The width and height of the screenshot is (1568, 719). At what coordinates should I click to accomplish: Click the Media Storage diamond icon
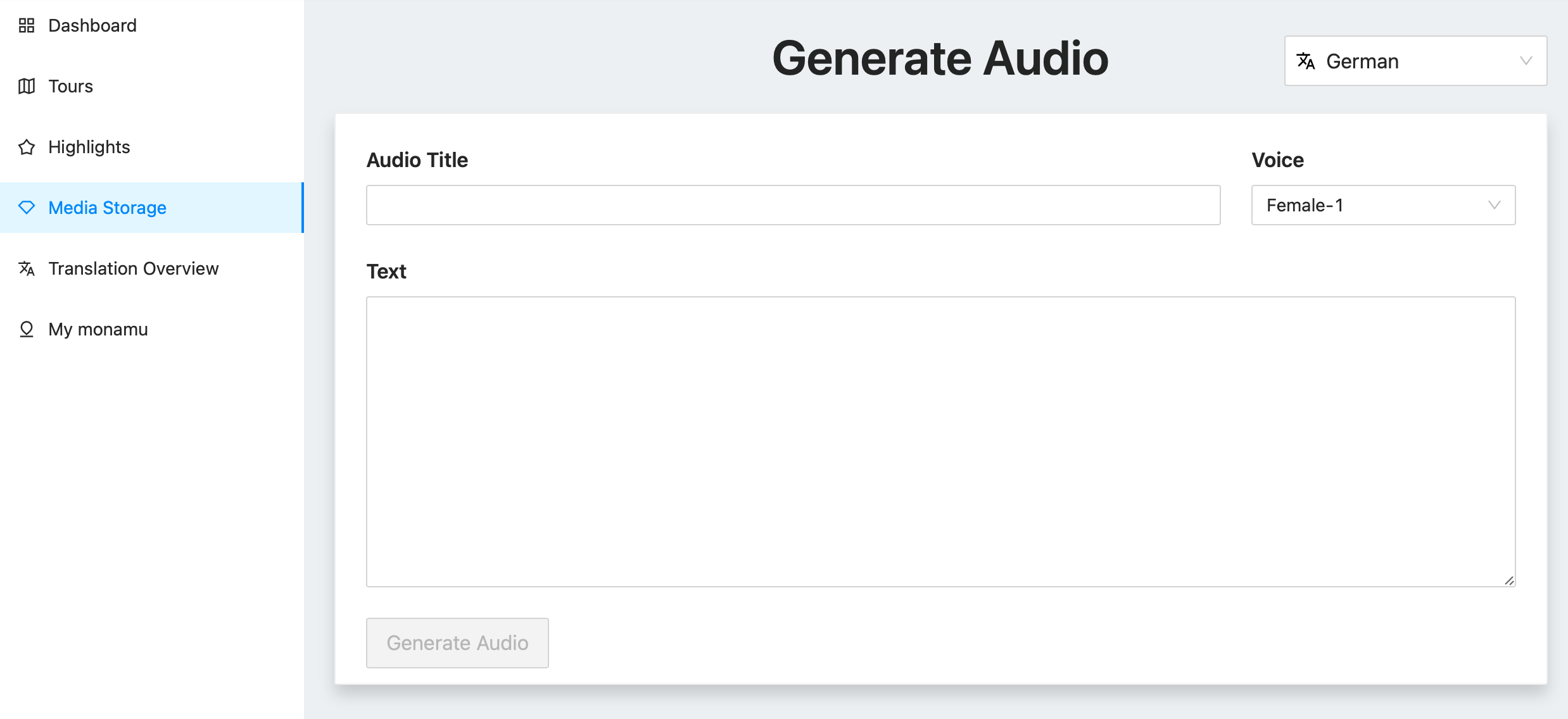27,208
